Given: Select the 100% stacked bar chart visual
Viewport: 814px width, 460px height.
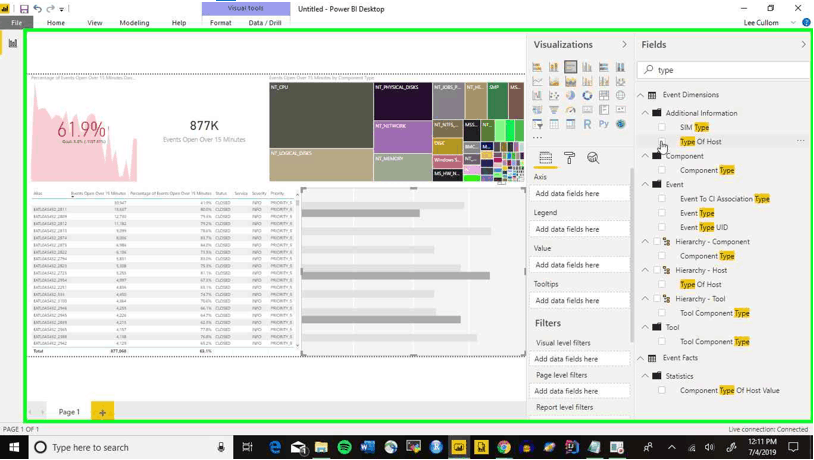Looking at the screenshot, I should (x=604, y=67).
